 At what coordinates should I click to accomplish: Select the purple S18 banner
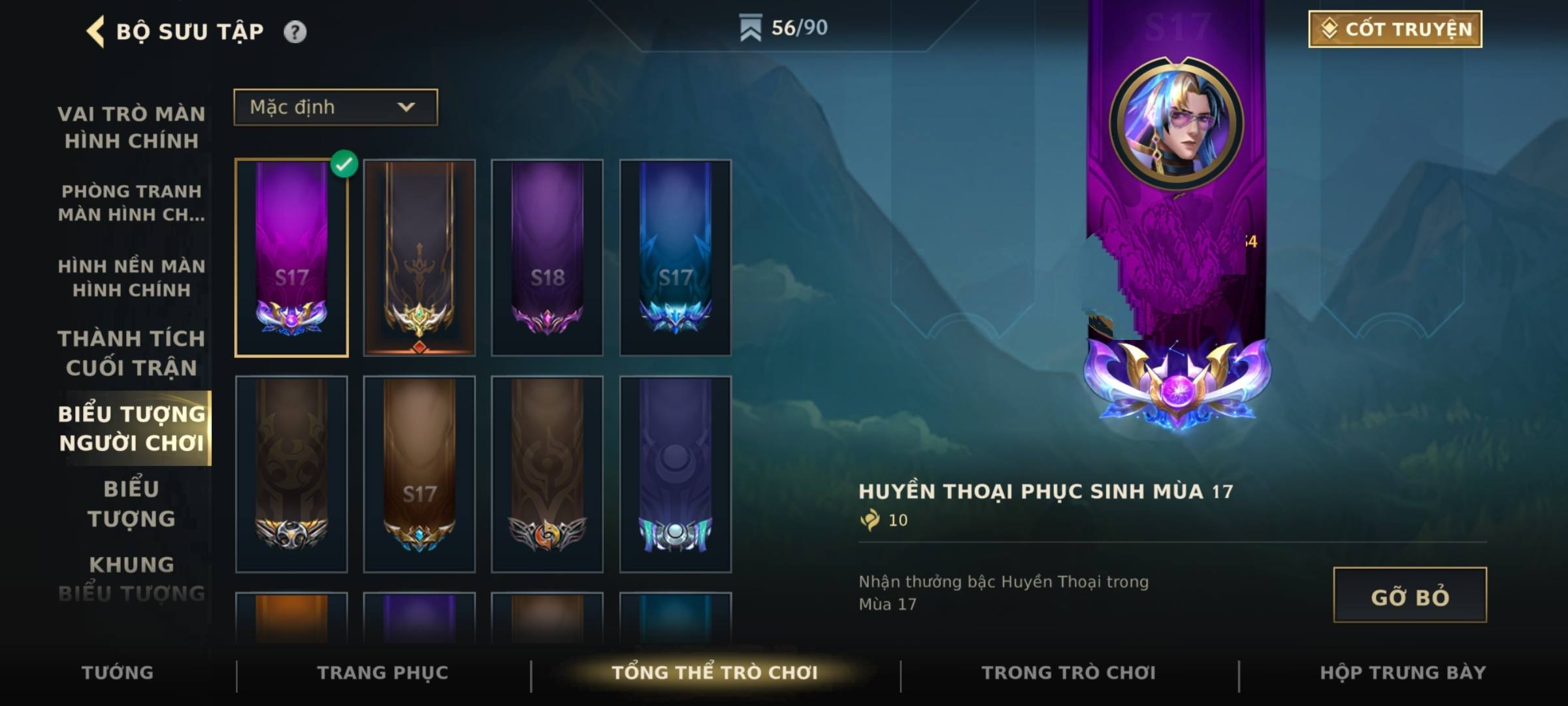pos(547,258)
